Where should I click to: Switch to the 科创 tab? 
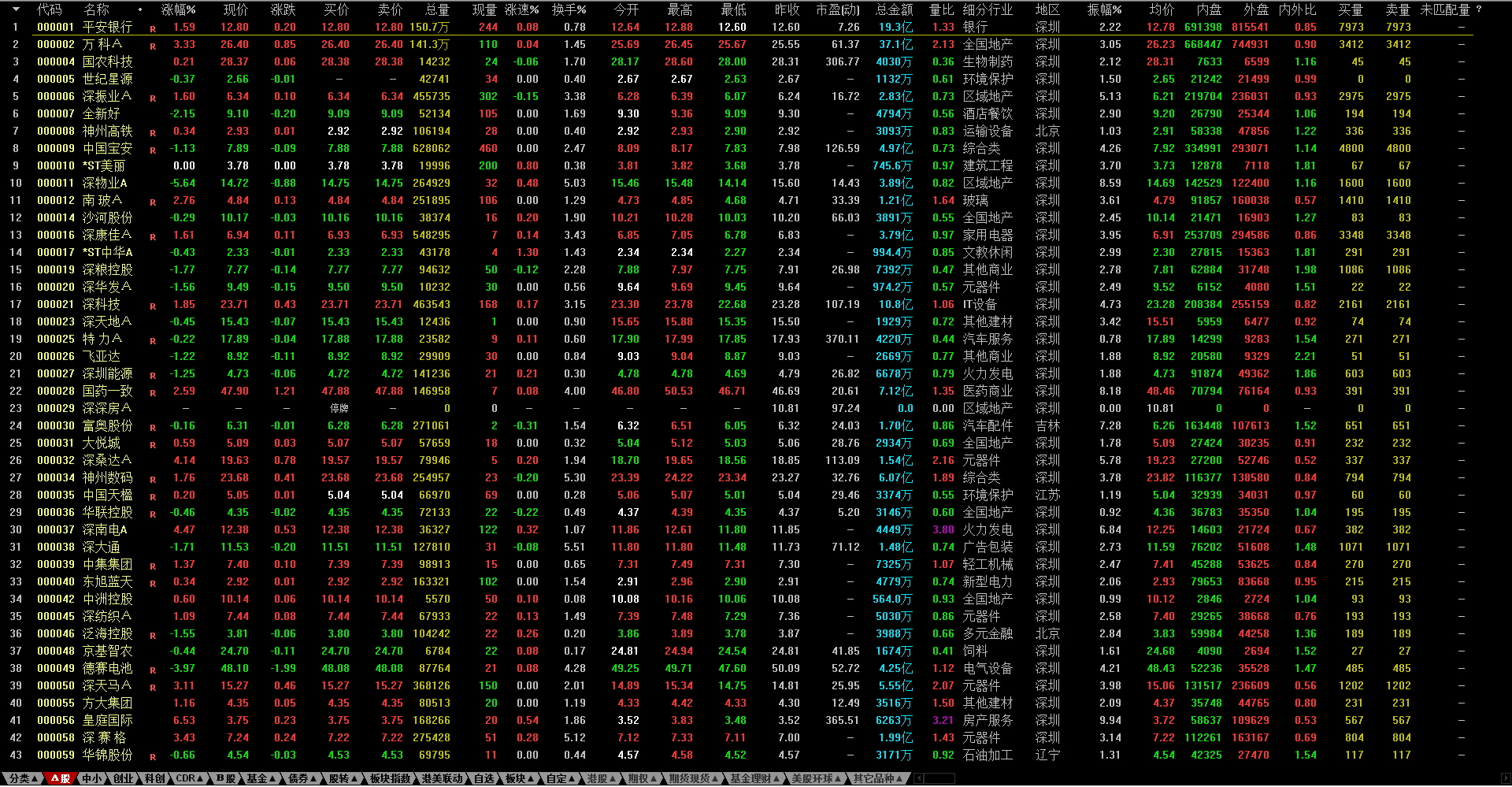click(x=154, y=778)
